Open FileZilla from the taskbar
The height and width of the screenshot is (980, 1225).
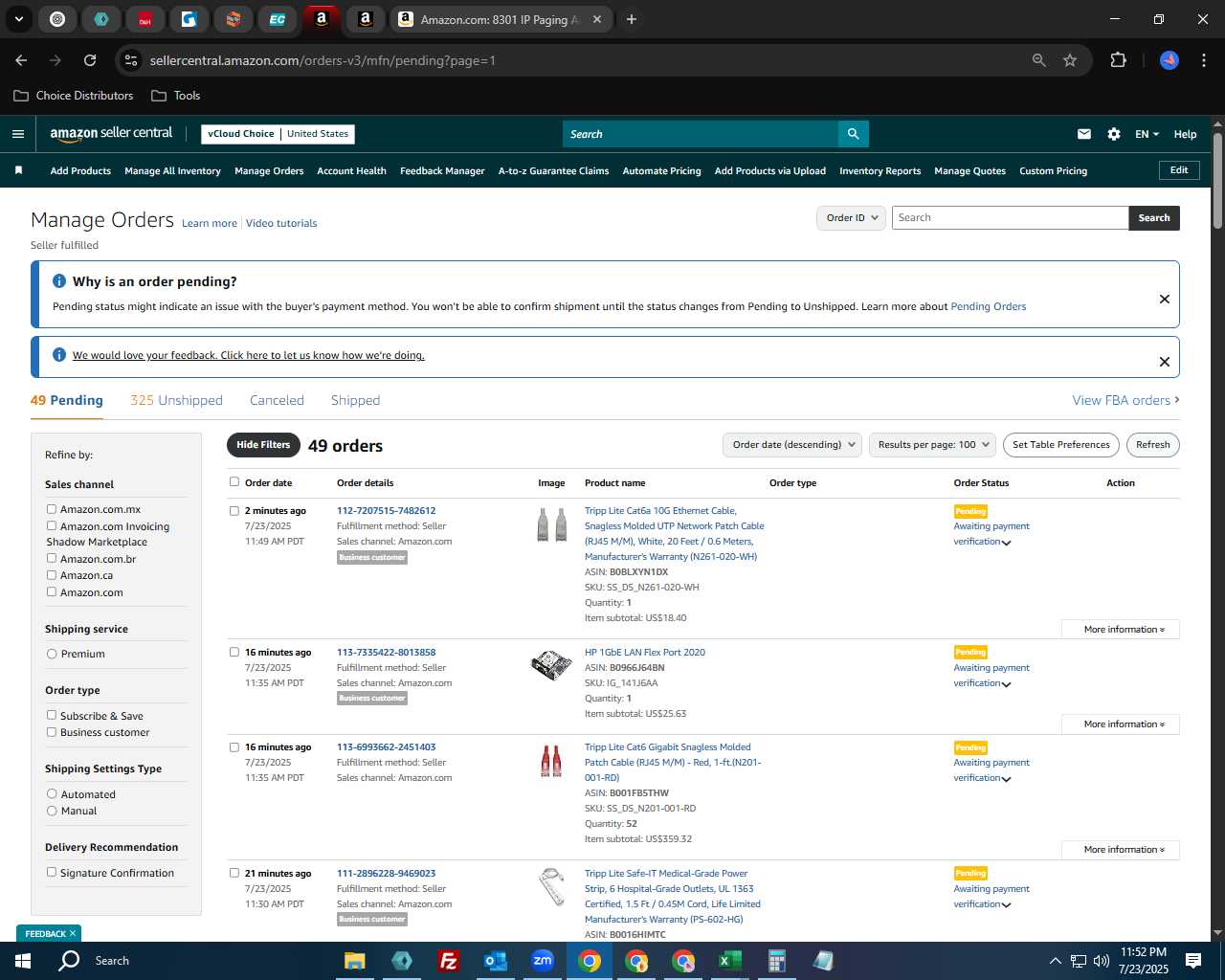point(448,961)
